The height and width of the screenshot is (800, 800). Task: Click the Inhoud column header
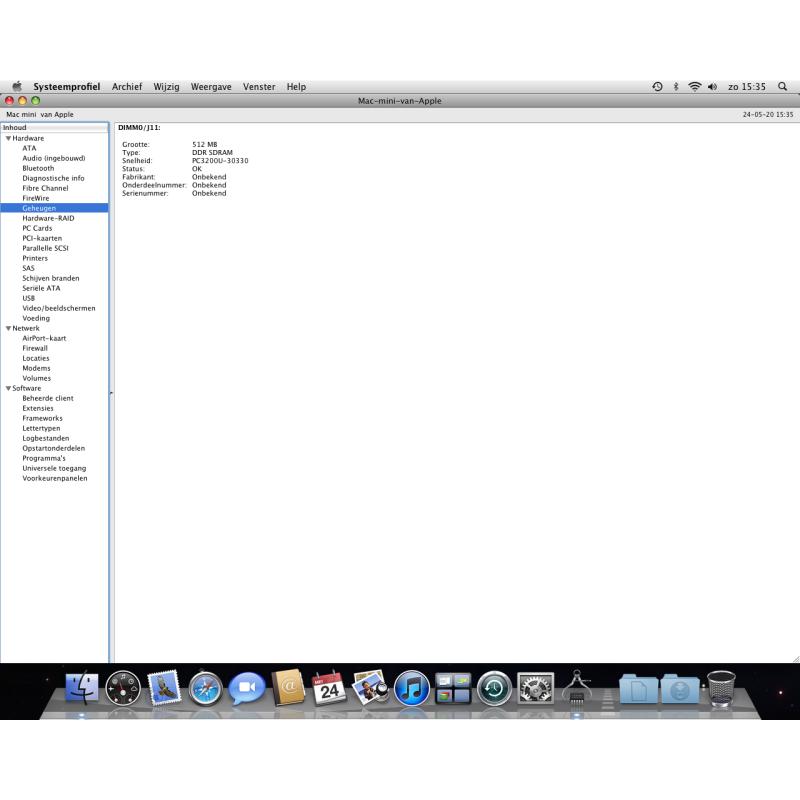click(x=55, y=128)
